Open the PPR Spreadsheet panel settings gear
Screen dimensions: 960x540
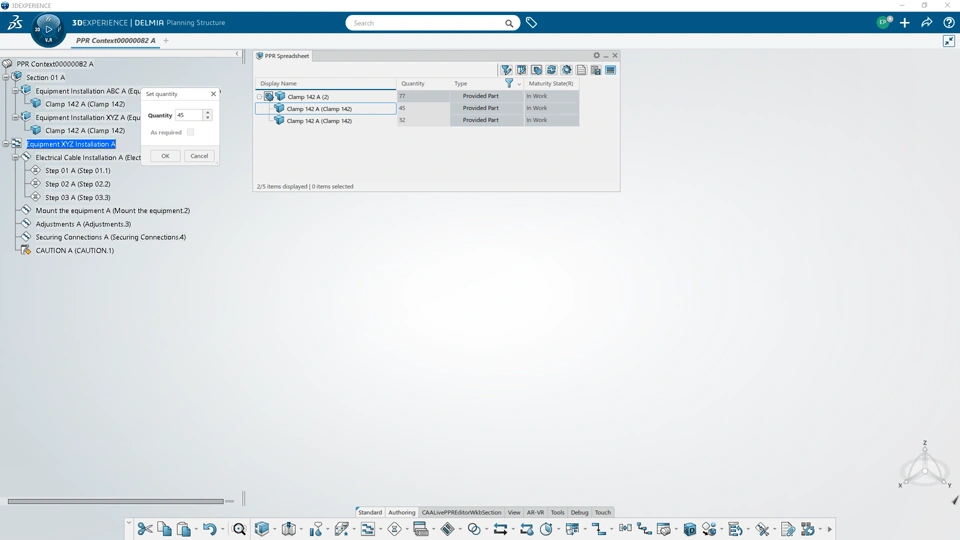click(596, 55)
